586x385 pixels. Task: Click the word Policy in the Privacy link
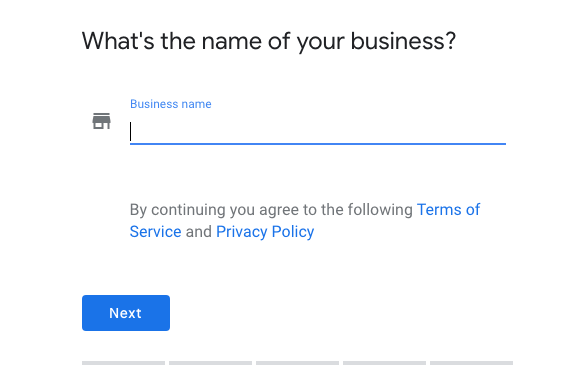tap(293, 232)
